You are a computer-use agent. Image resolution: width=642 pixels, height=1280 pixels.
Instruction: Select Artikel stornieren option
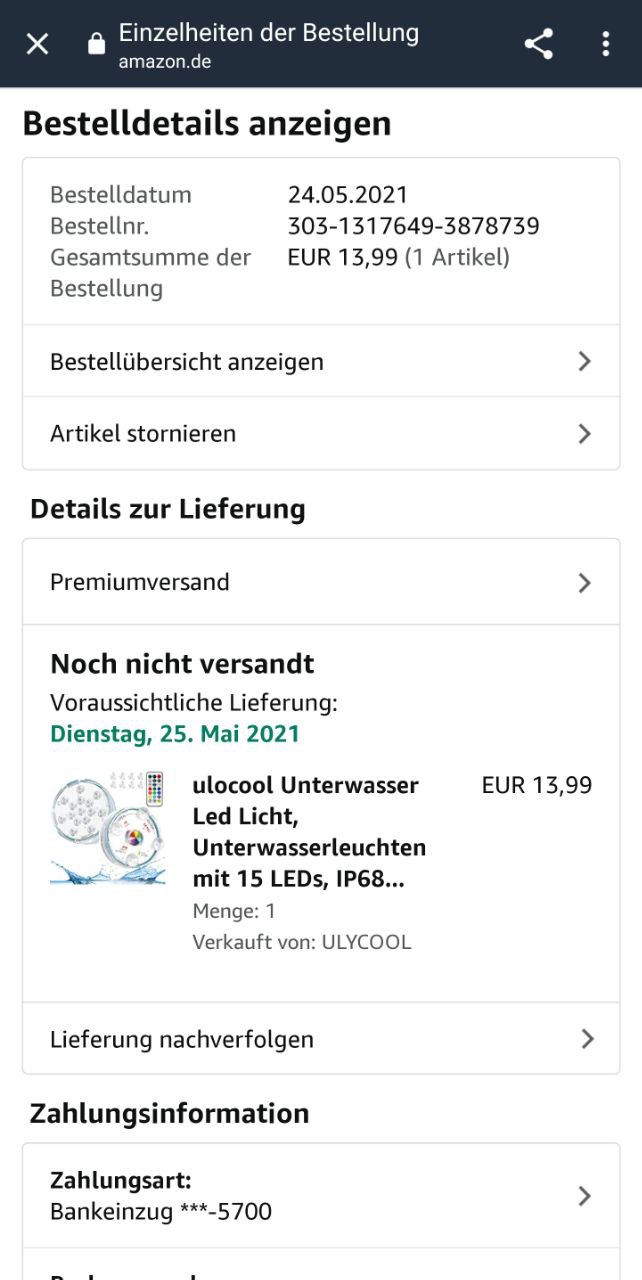[x=143, y=433]
